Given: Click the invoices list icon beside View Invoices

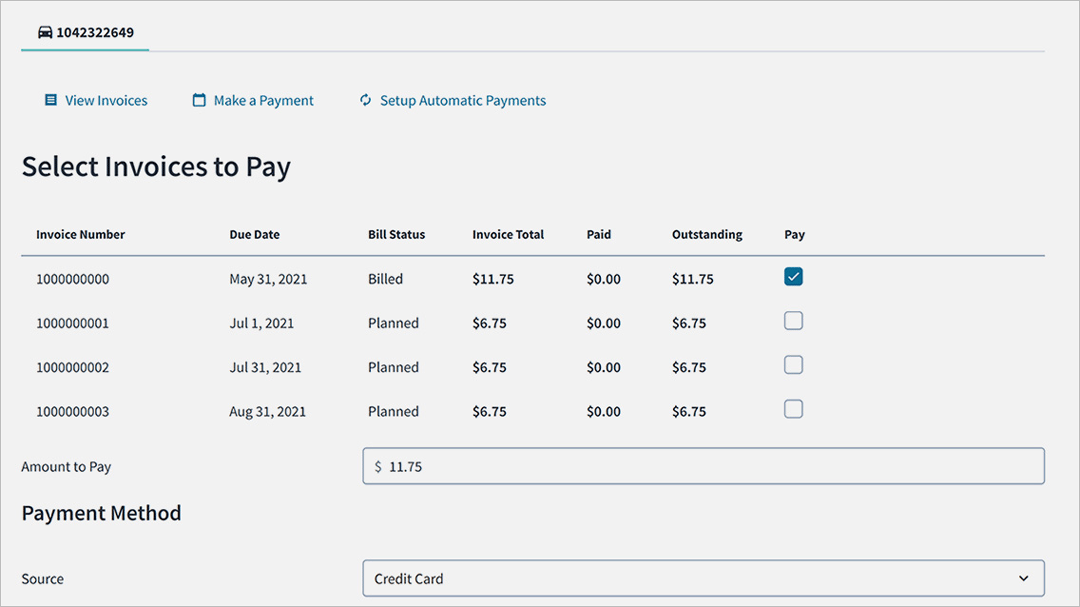Looking at the screenshot, I should 49,100.
